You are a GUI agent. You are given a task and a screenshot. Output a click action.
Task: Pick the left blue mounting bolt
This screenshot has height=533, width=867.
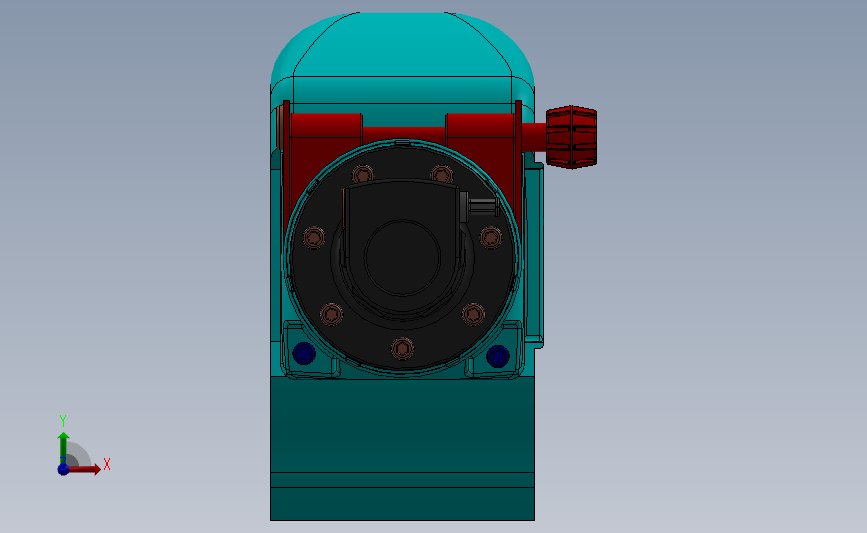[x=304, y=353]
